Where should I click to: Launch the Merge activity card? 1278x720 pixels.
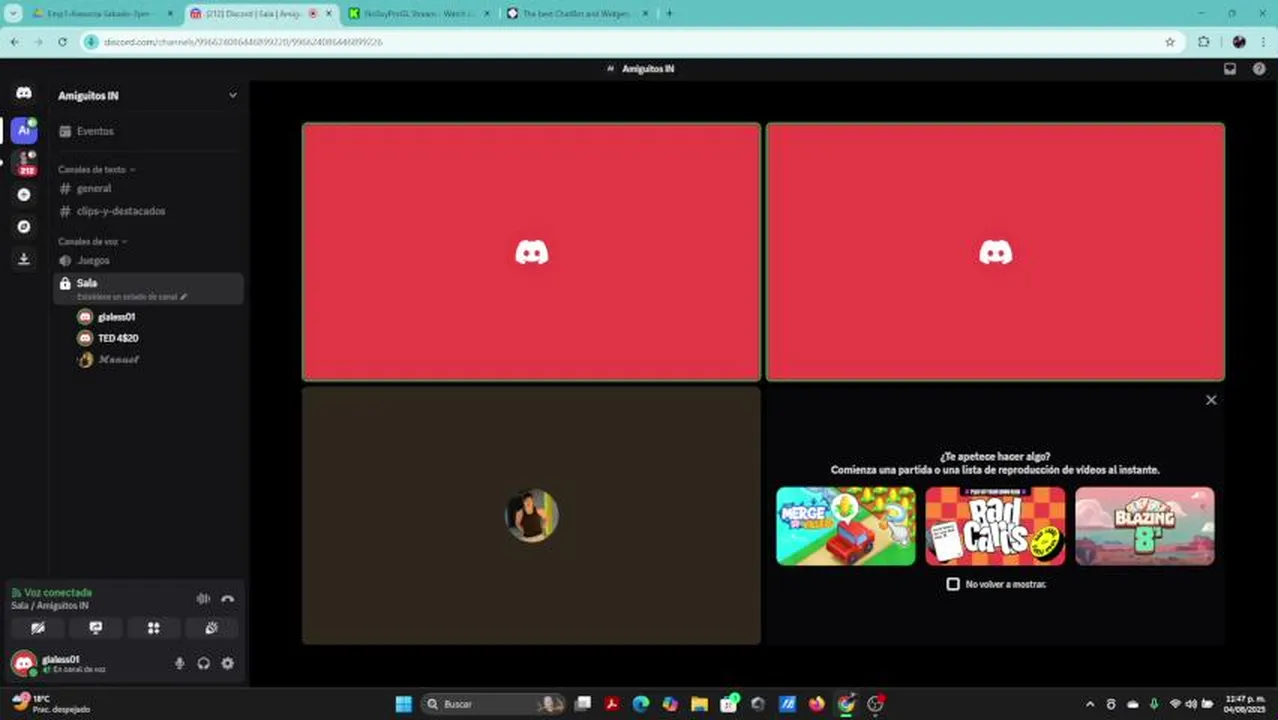[x=846, y=526]
